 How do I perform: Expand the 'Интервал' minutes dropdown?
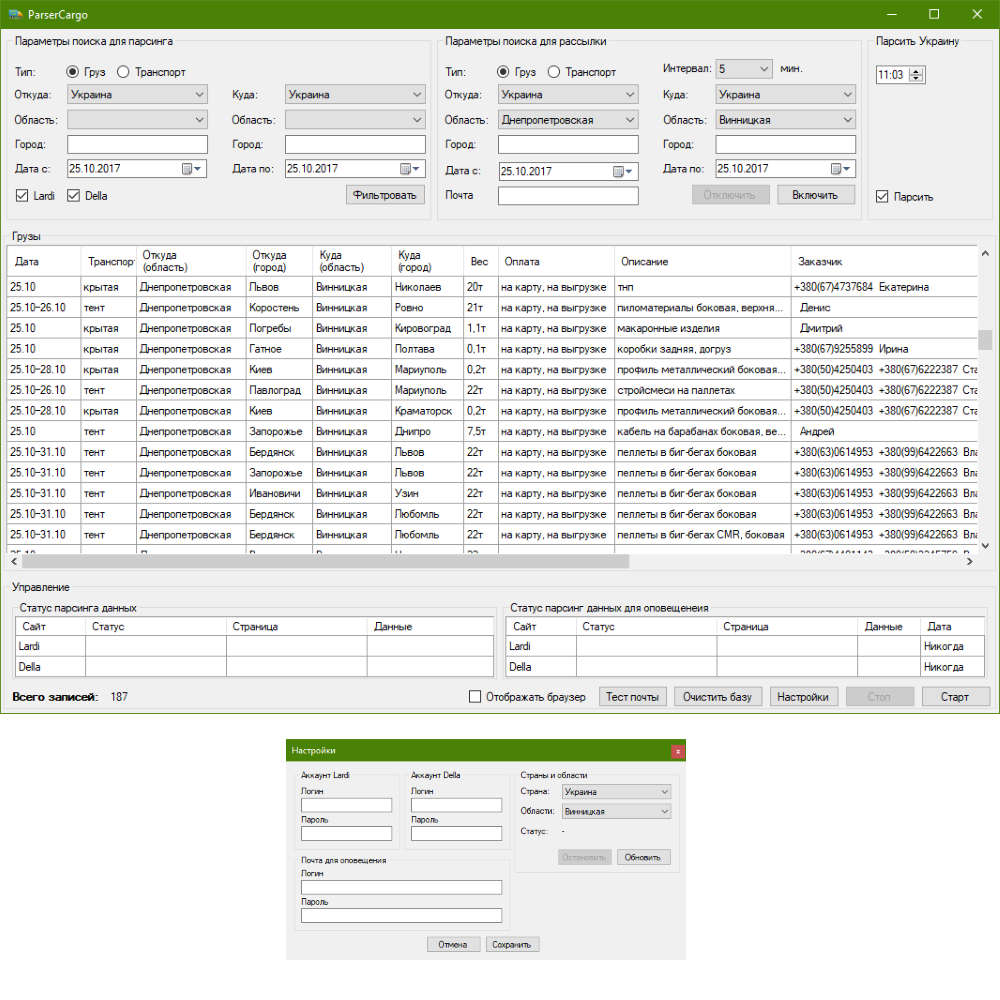(x=764, y=69)
